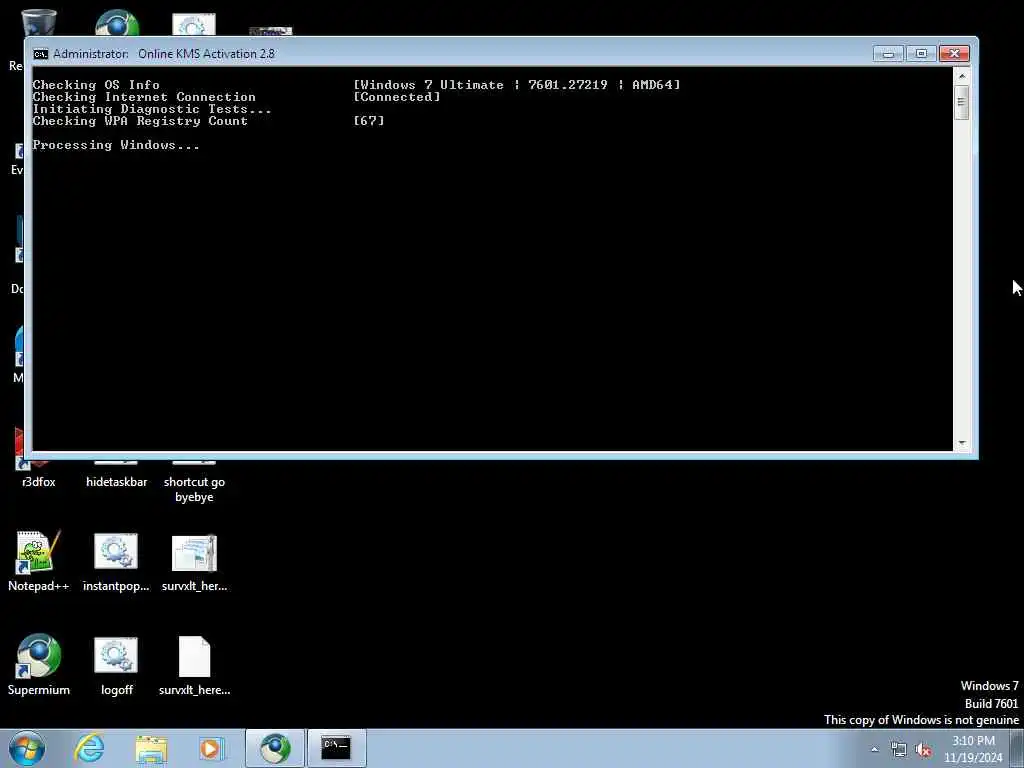Open Windows Explorer from taskbar
Screen dimensions: 1024x768
[x=152, y=748]
